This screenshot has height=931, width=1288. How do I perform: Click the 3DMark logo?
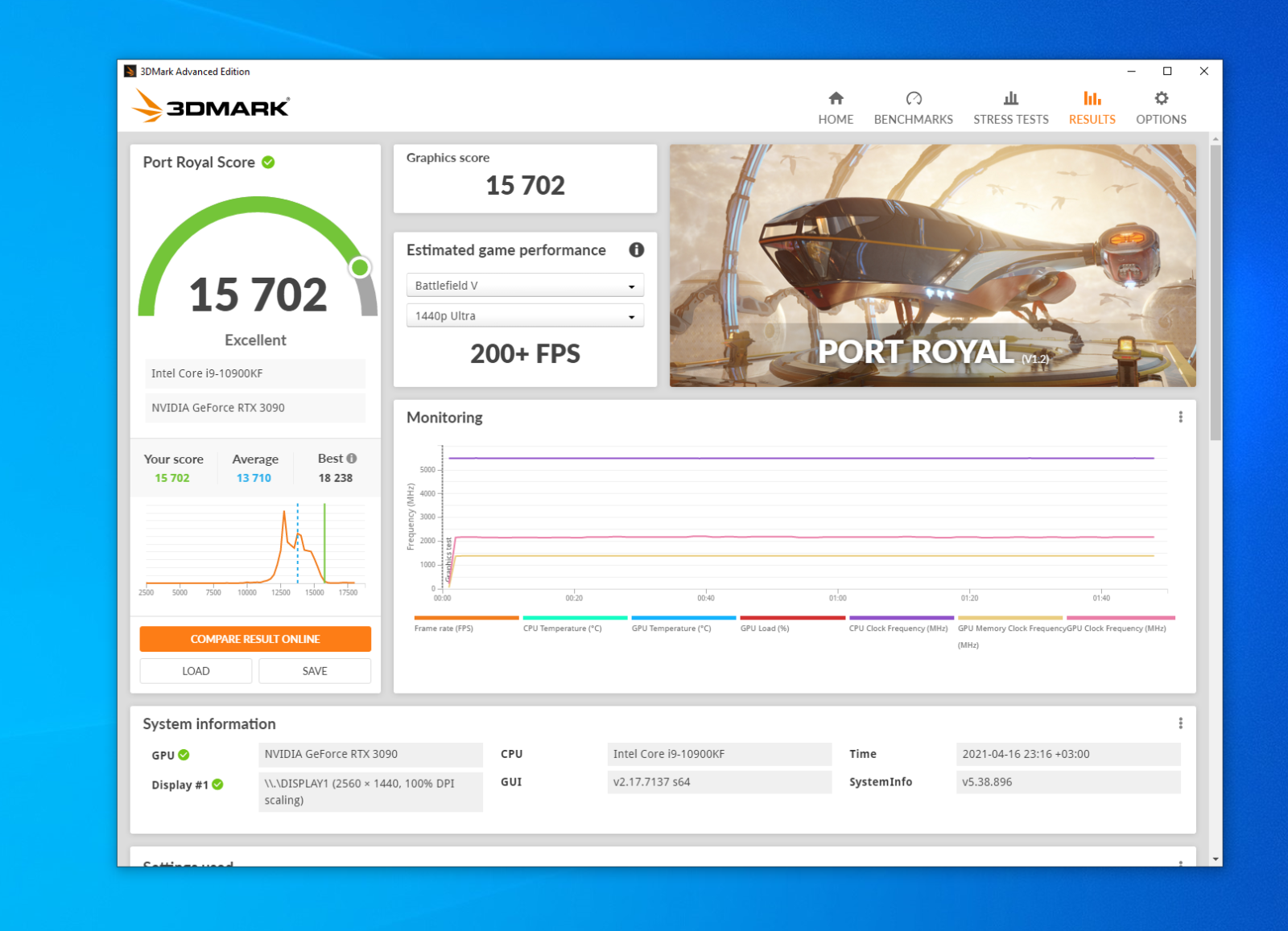pos(211,105)
